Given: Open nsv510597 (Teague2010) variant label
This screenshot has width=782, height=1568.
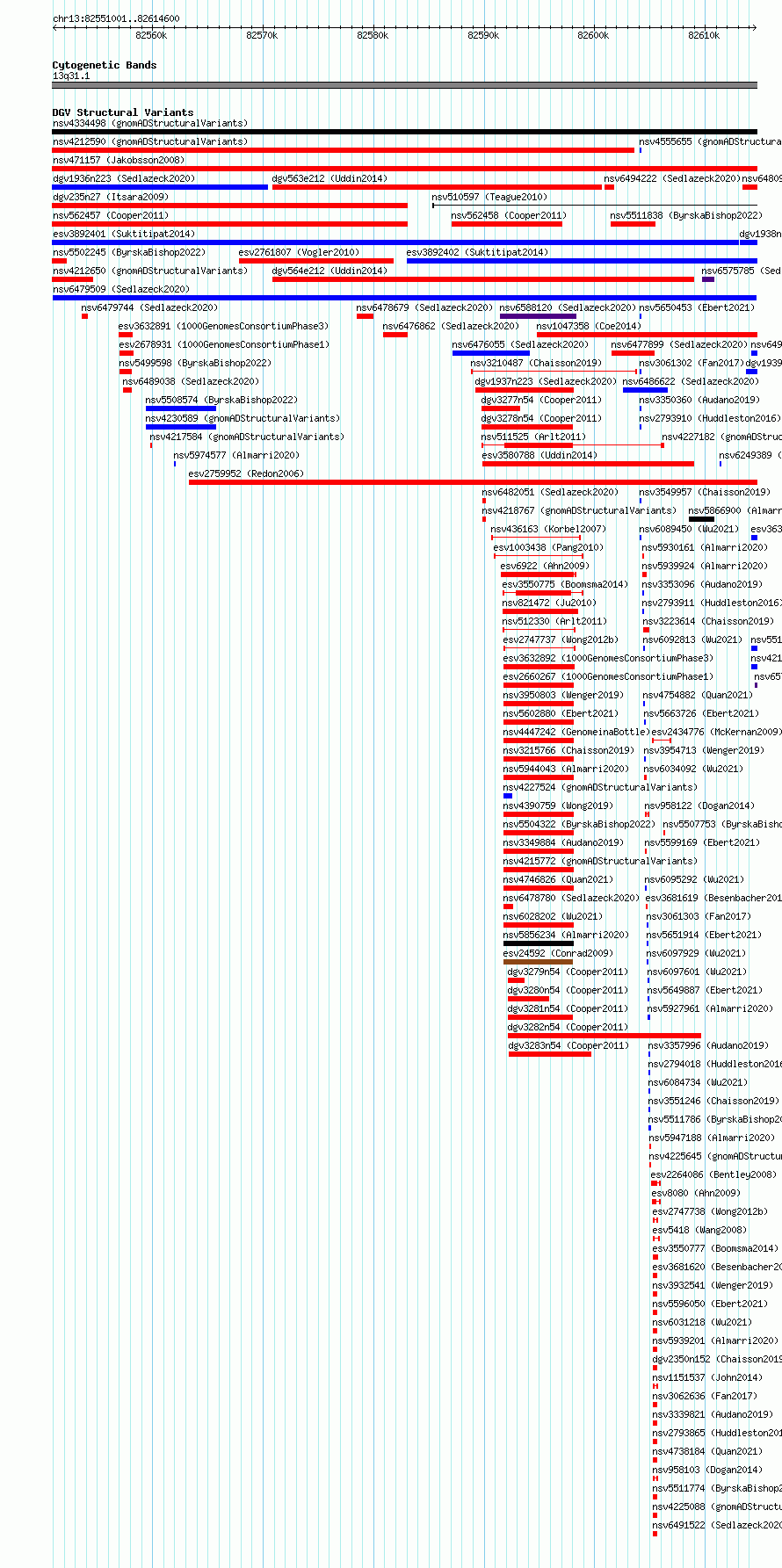Looking at the screenshot, I should coord(489,197).
